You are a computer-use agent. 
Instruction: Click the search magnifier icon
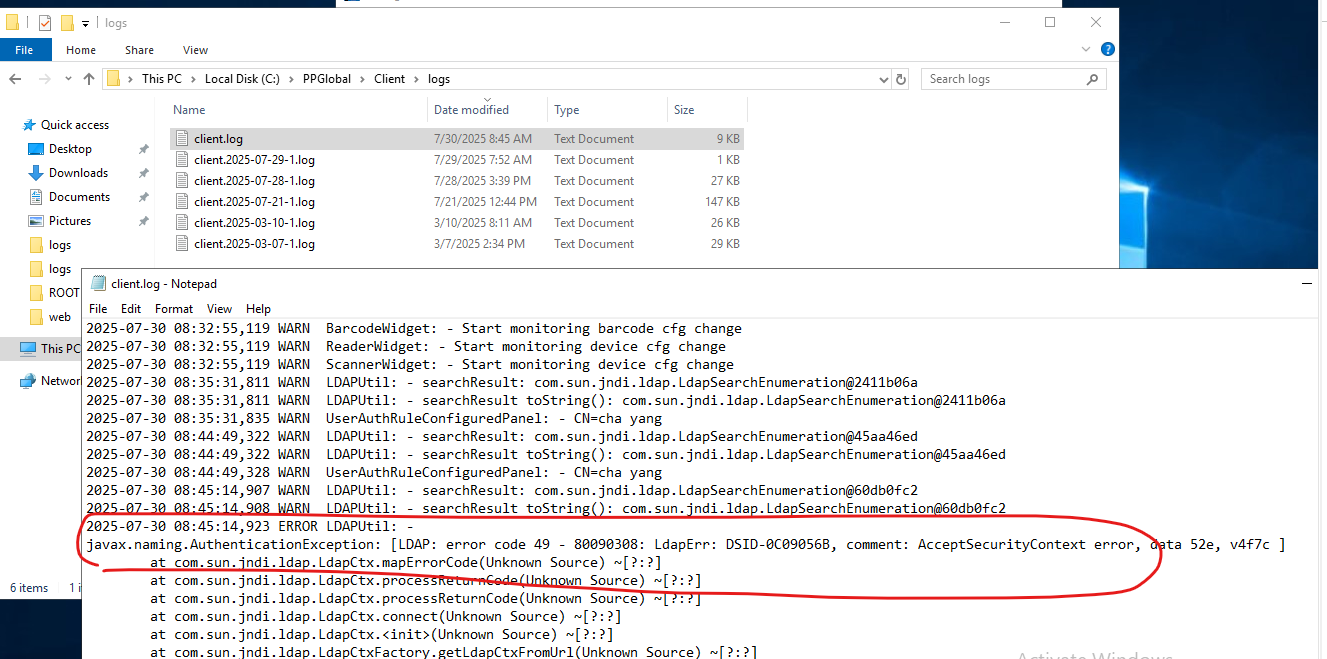[x=1093, y=79]
